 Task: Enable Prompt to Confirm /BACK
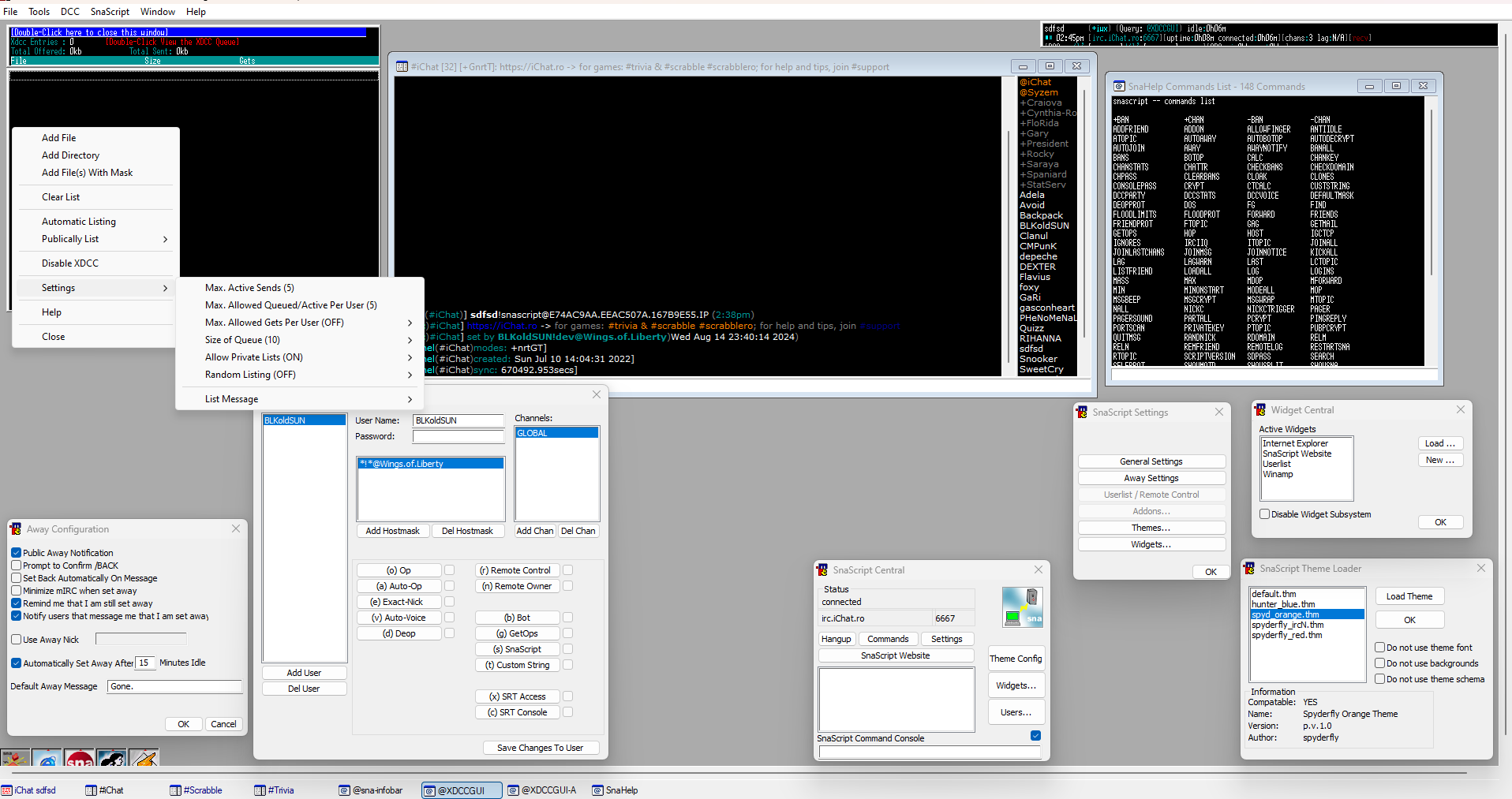16,566
